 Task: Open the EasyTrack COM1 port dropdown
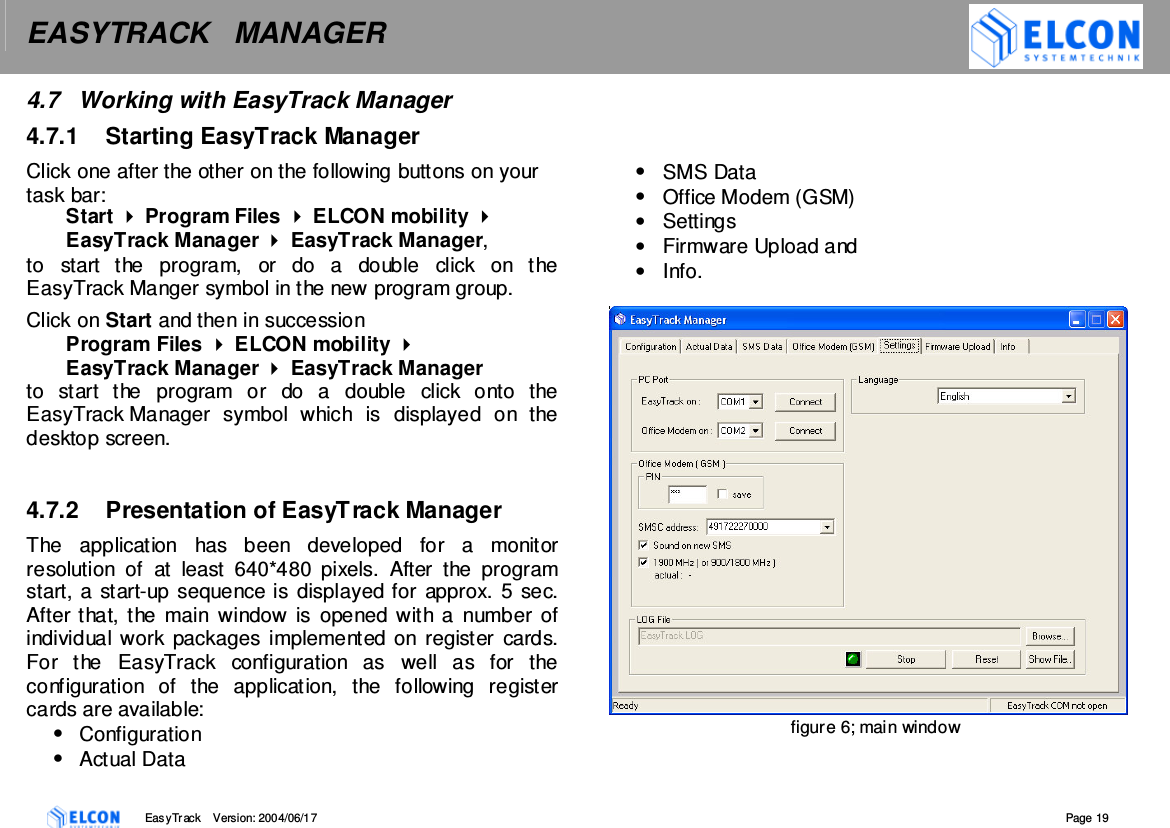coord(757,402)
